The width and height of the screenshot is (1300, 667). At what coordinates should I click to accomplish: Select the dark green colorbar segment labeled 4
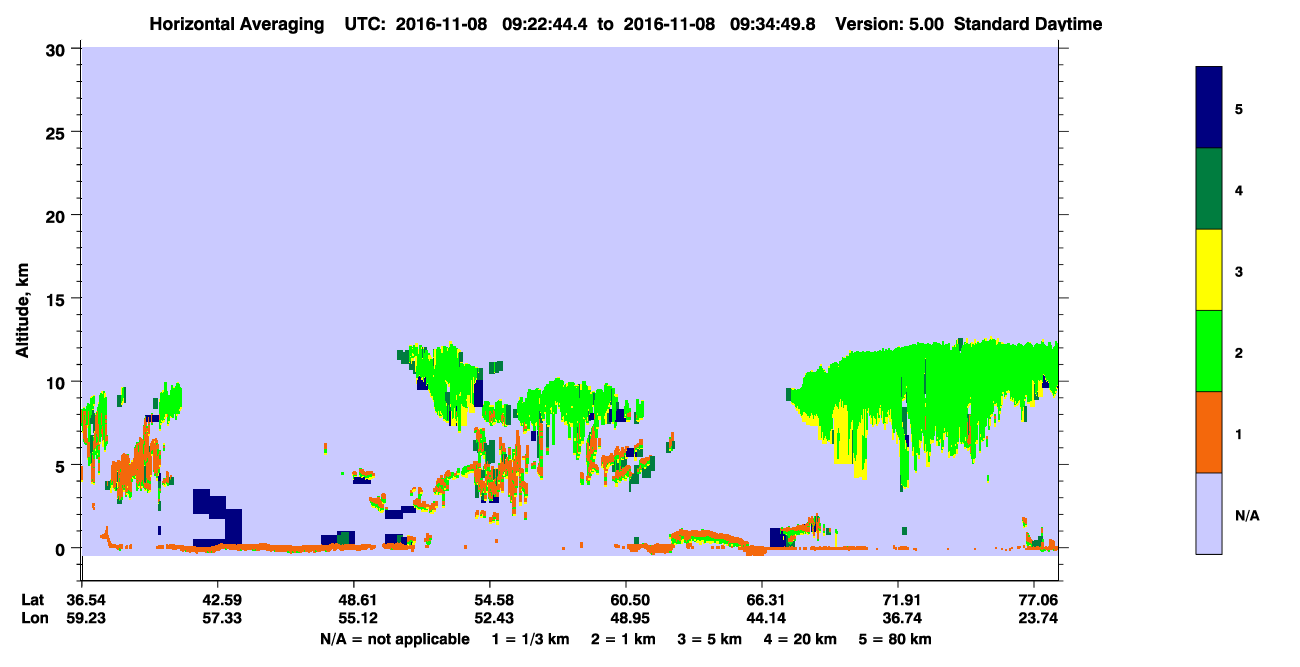coord(1209,189)
